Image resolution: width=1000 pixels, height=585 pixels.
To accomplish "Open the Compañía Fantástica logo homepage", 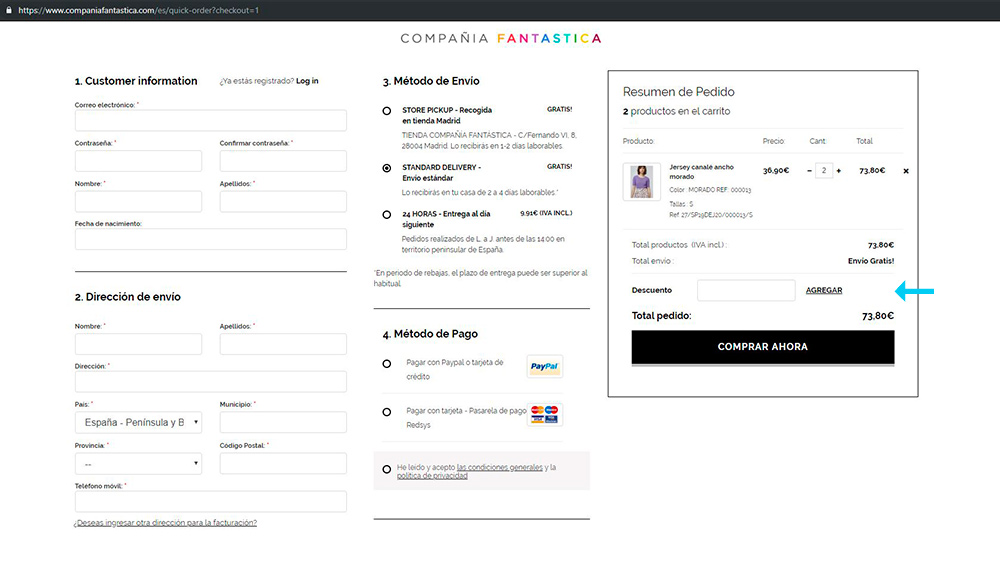I will (x=501, y=38).
